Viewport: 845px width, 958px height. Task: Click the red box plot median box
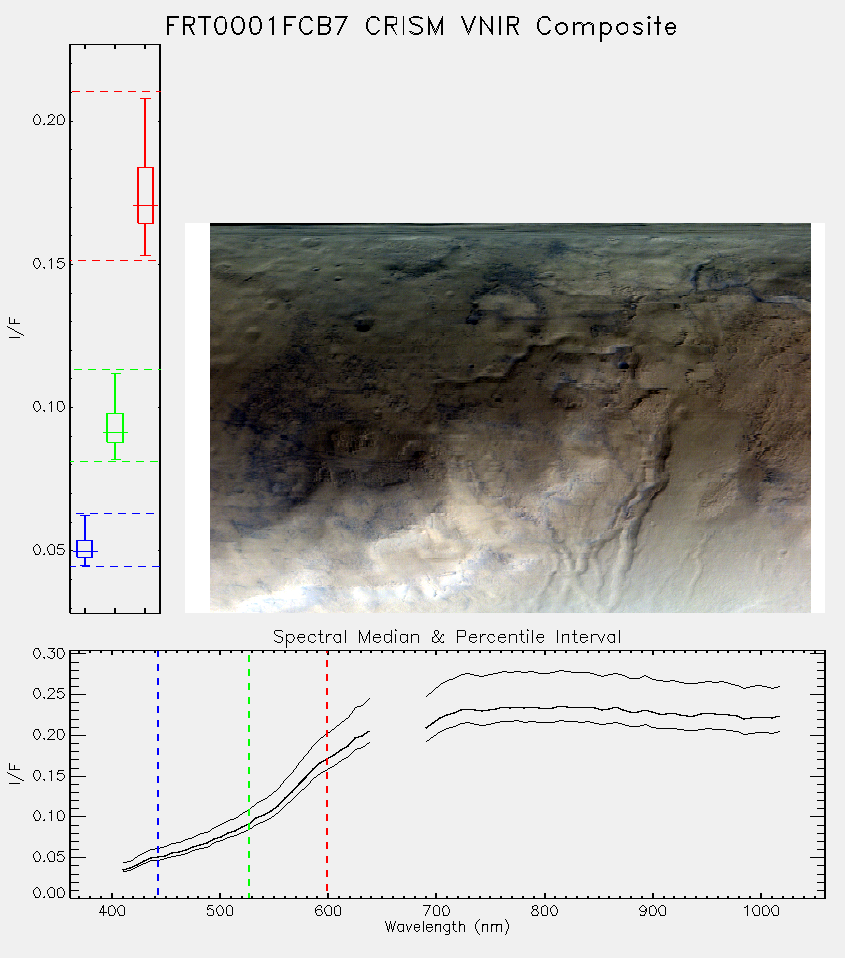pyautogui.click(x=145, y=196)
